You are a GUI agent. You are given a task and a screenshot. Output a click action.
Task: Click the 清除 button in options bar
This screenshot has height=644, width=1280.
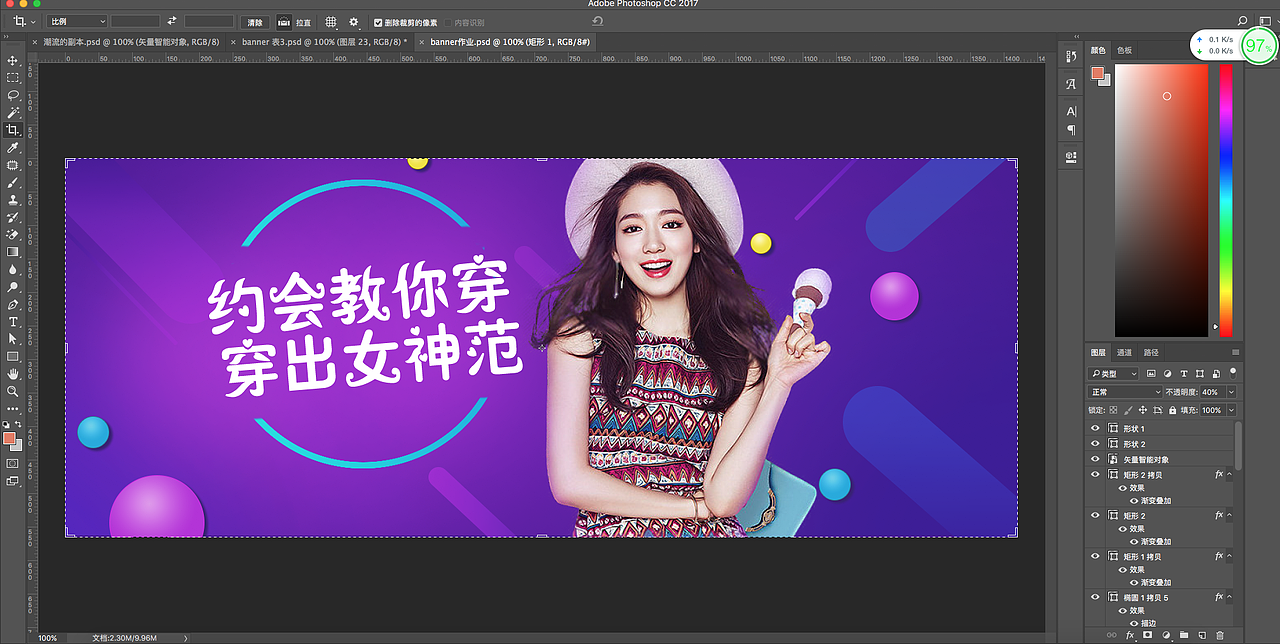(x=253, y=21)
